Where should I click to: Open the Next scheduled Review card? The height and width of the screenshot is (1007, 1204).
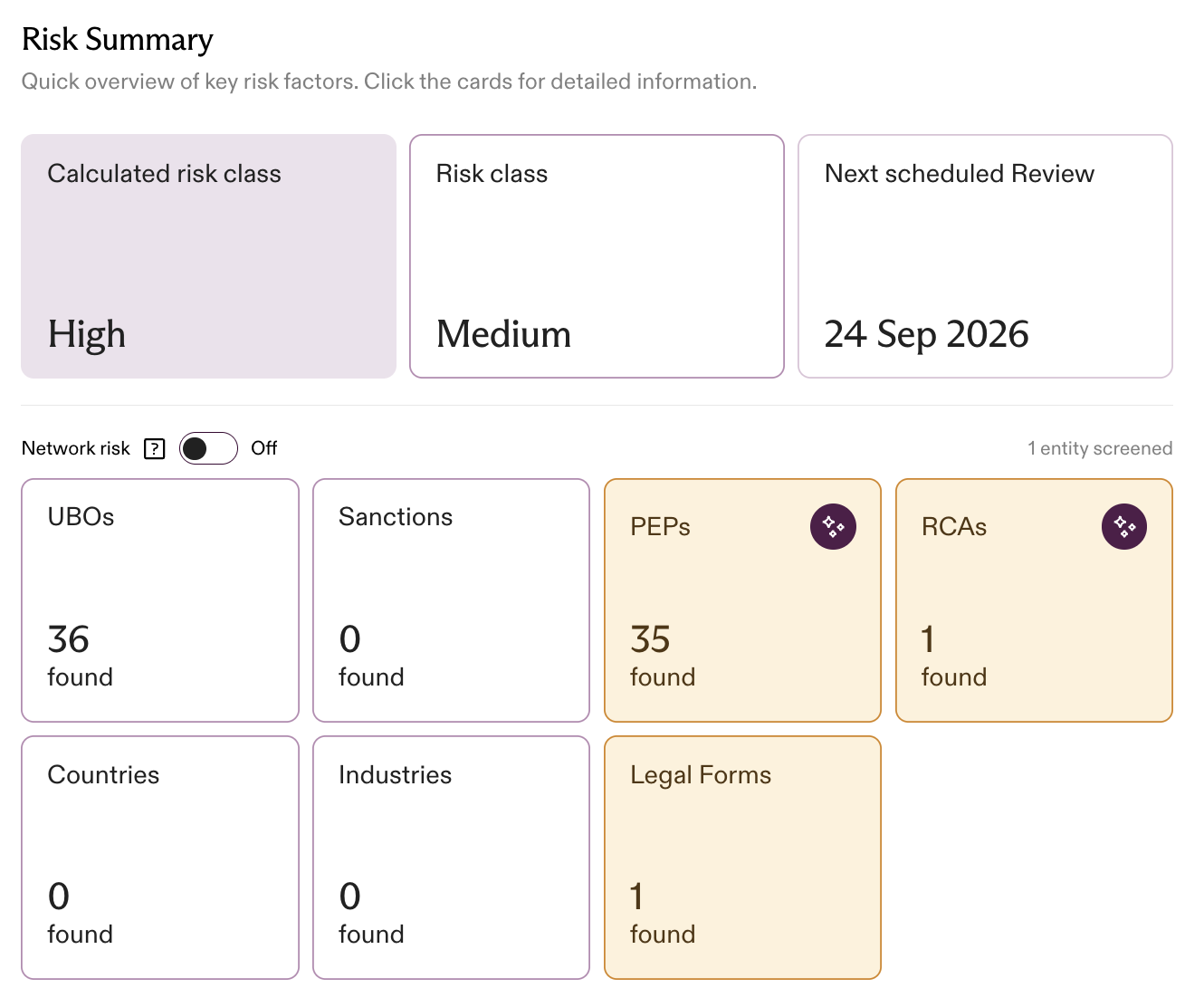(x=985, y=256)
